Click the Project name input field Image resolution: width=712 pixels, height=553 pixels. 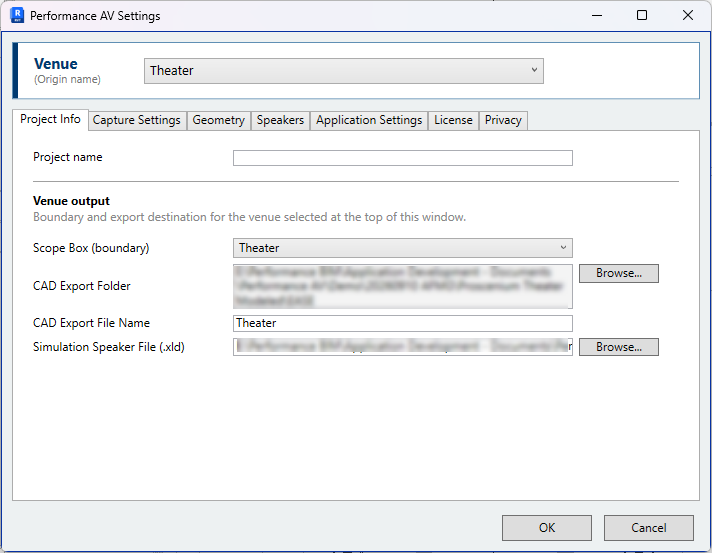click(403, 158)
